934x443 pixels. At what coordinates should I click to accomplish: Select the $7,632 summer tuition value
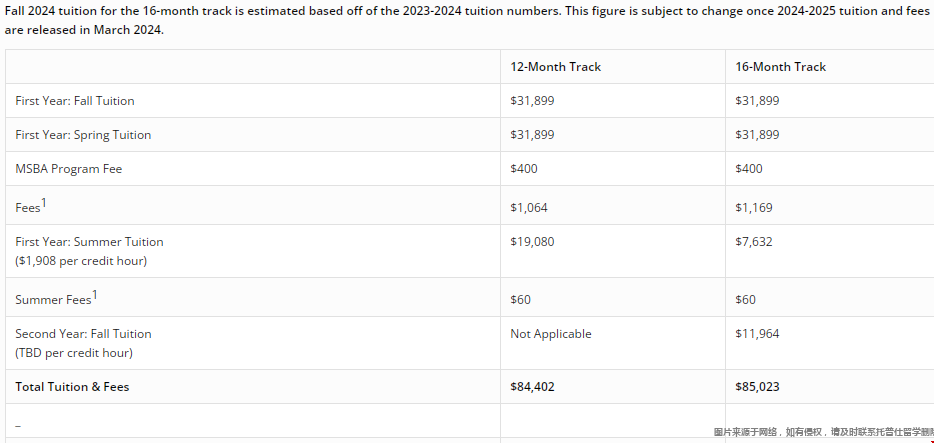(753, 242)
